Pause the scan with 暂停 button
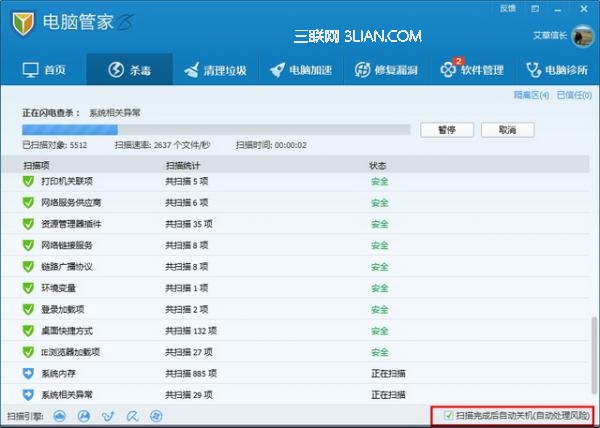This screenshot has height=428, width=600. 446,130
